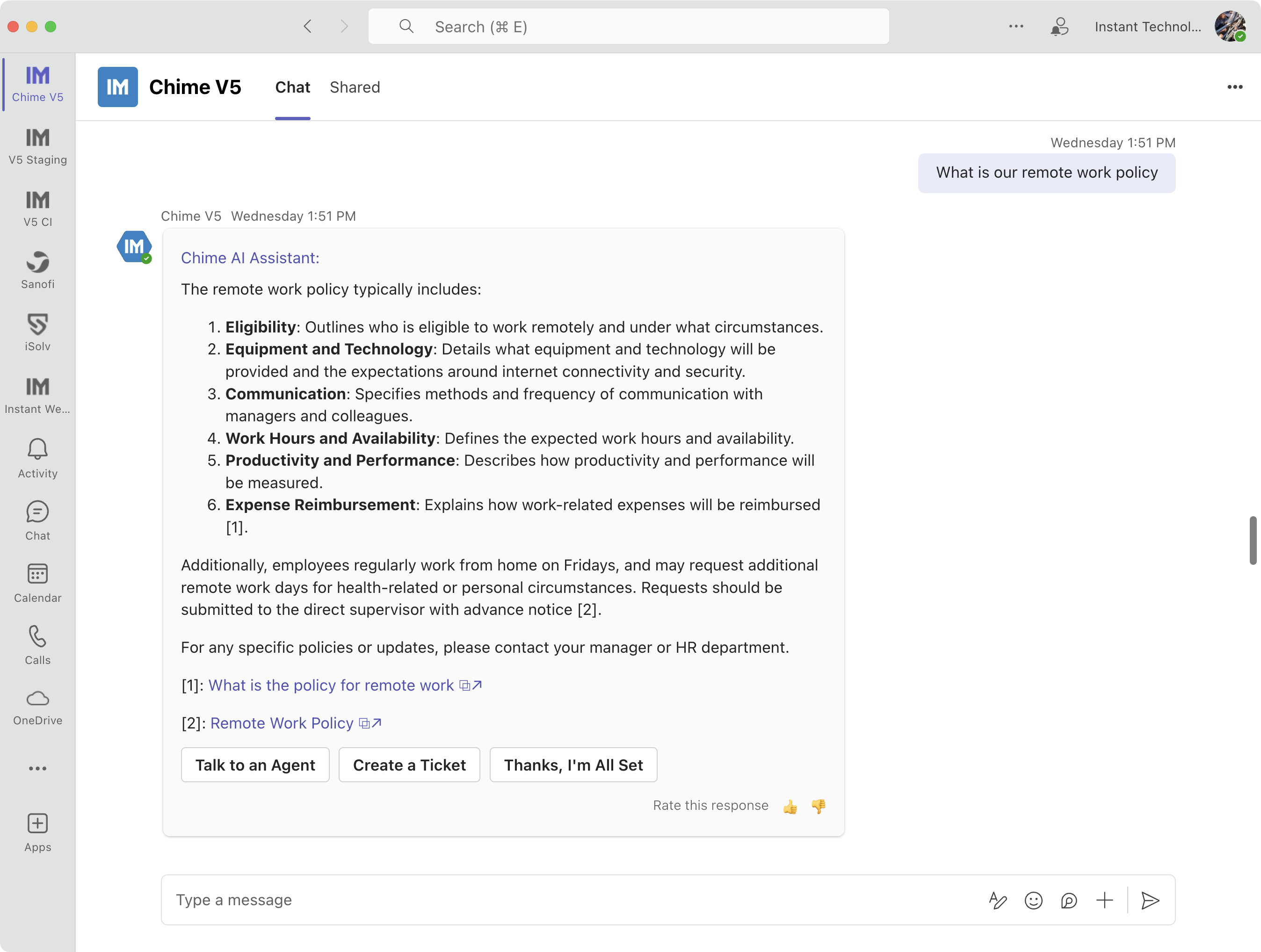The width and height of the screenshot is (1261, 952).
Task: Open the Apps store in sidebar
Action: tap(37, 832)
